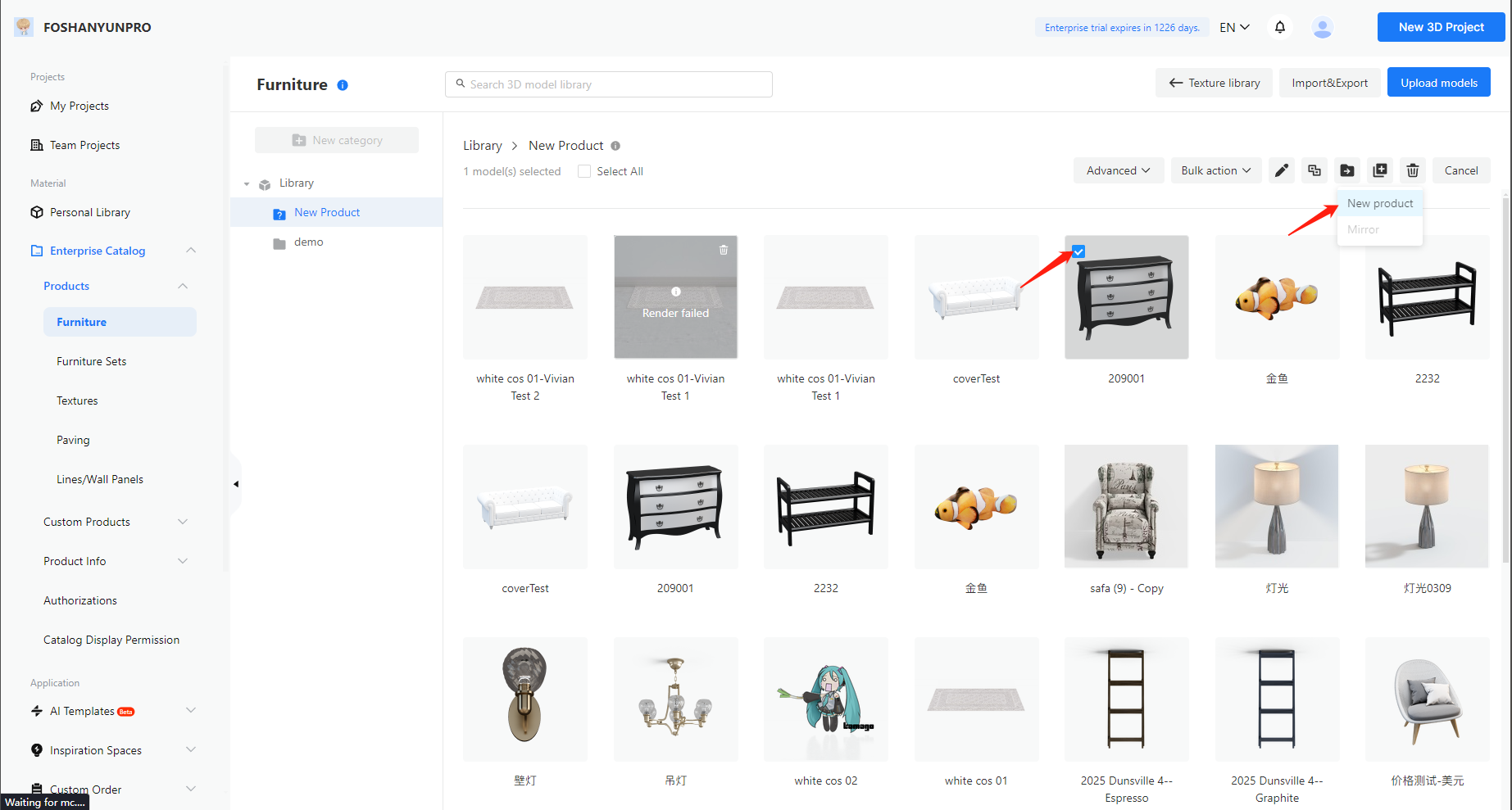
Task: Open Textures in the sidebar
Action: coord(77,400)
